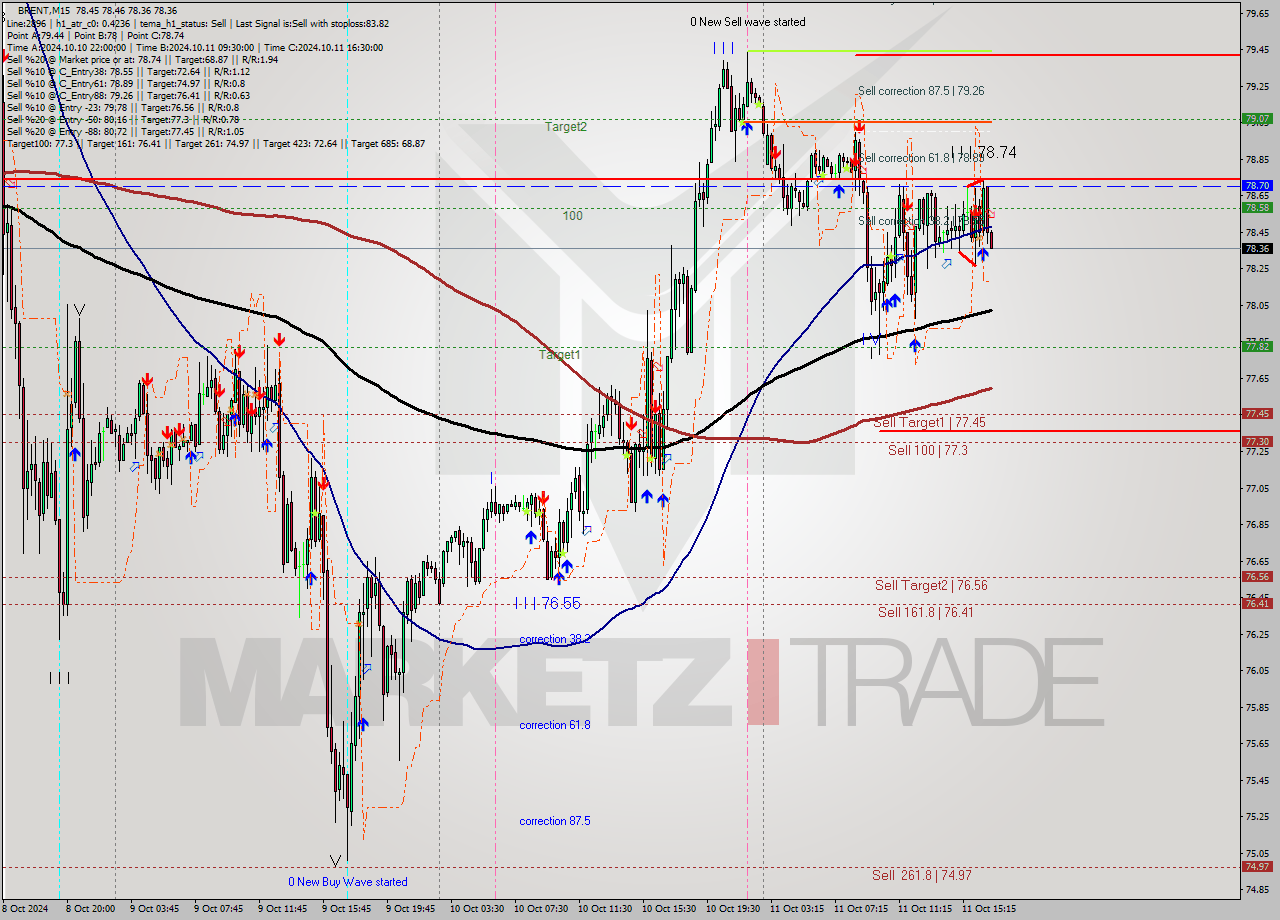Click the green 79.07 price tag
The height and width of the screenshot is (920, 1280).
(x=1257, y=119)
